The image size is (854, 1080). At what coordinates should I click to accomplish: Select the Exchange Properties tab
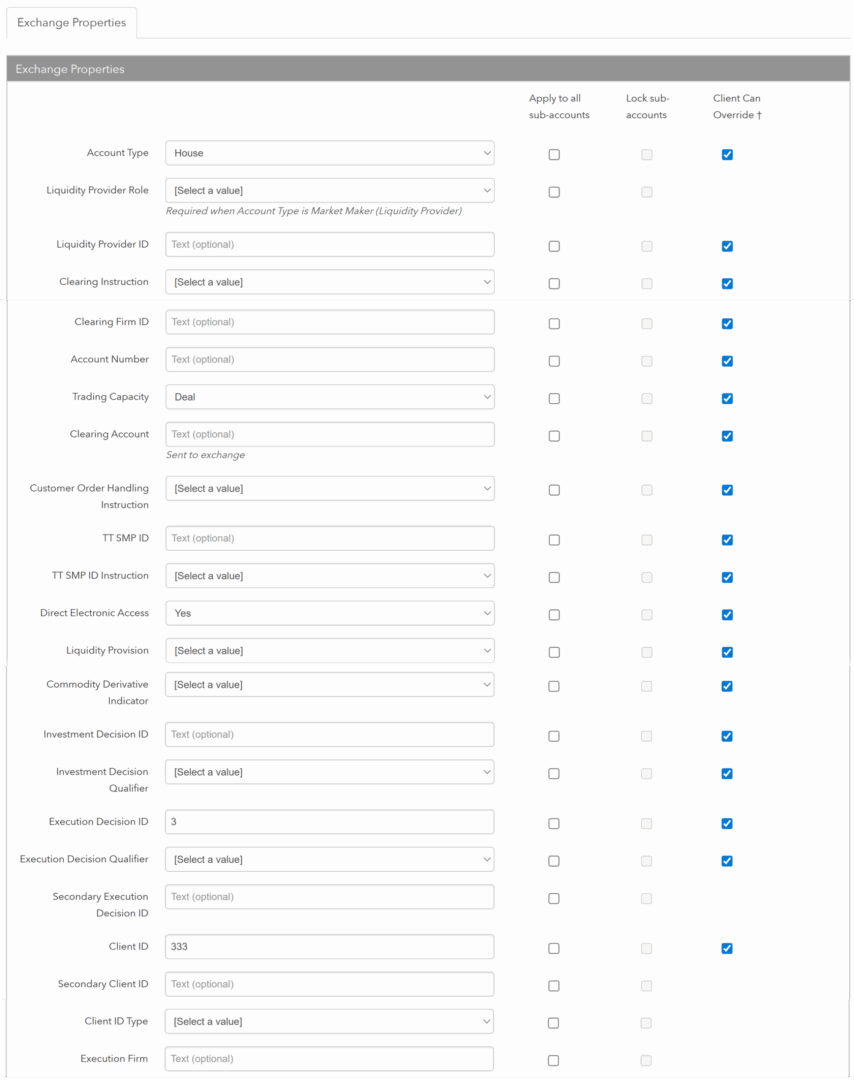pos(72,23)
